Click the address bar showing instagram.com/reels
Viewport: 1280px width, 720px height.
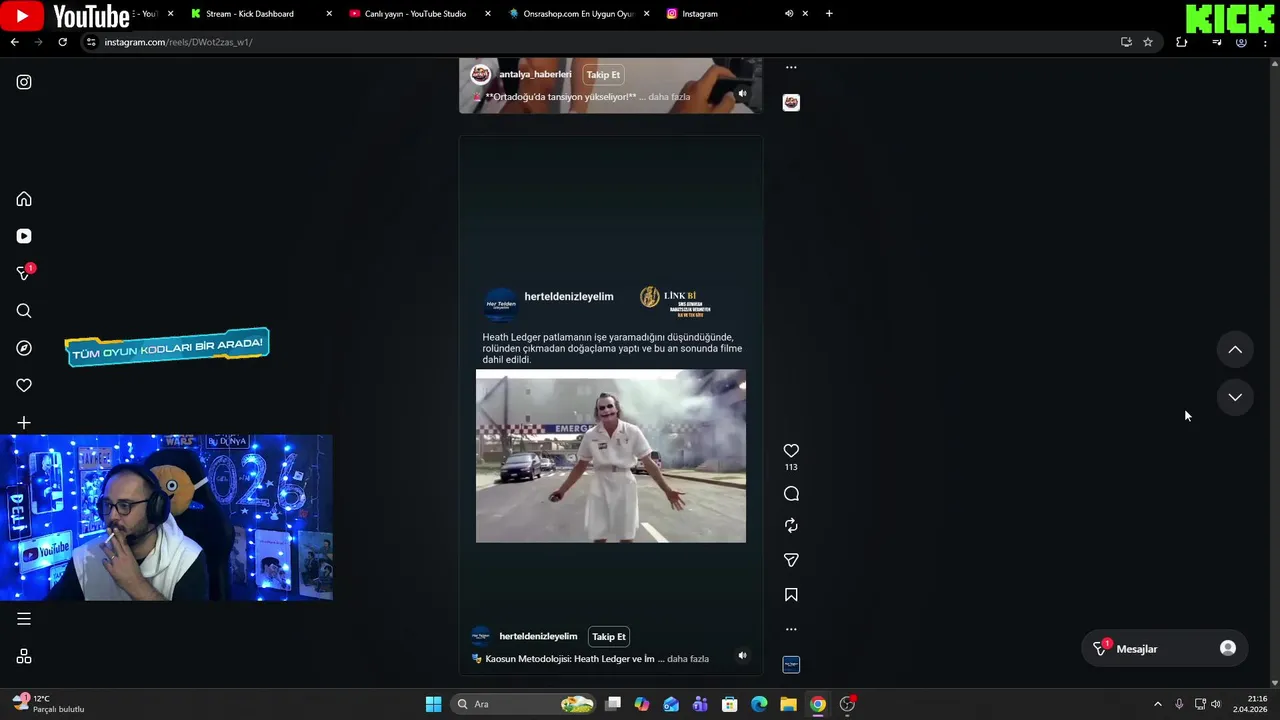[600, 42]
